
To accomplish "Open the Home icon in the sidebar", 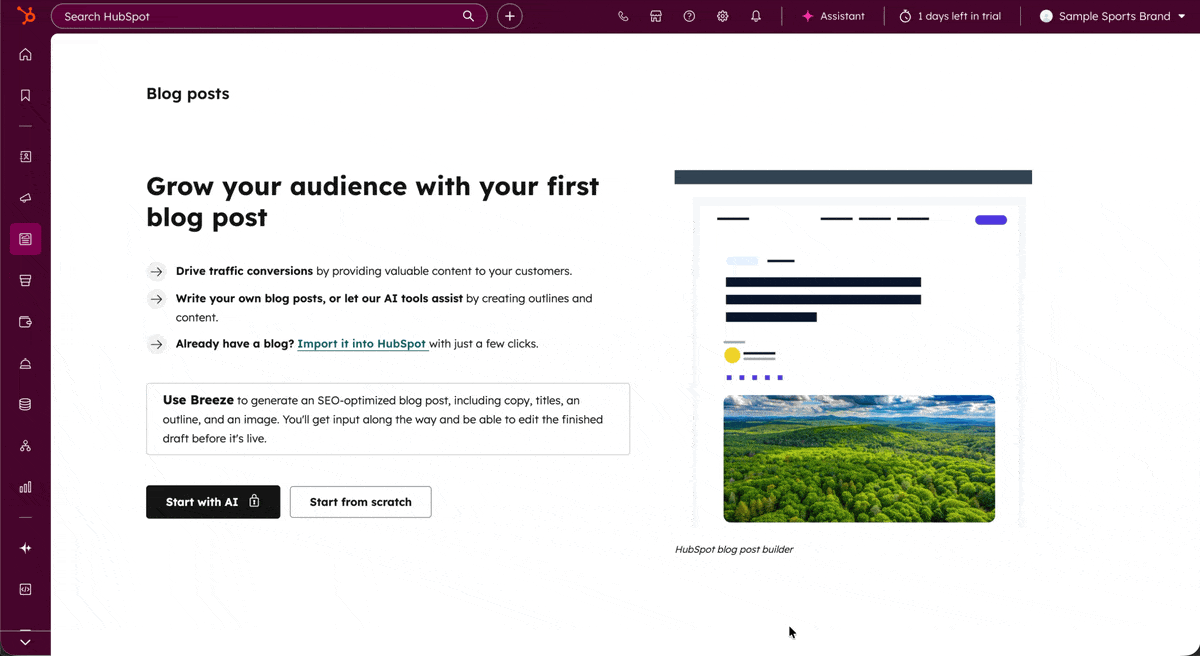I will point(25,54).
